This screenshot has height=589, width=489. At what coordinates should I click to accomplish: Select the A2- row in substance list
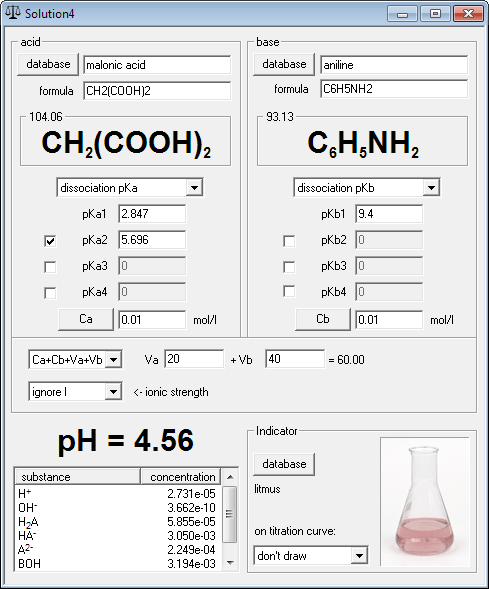tap(117, 550)
